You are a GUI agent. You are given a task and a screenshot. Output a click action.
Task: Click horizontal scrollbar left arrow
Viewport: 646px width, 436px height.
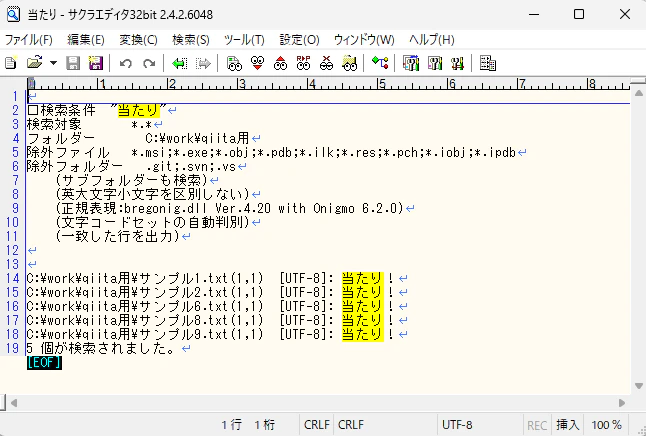pyautogui.click(x=14, y=403)
